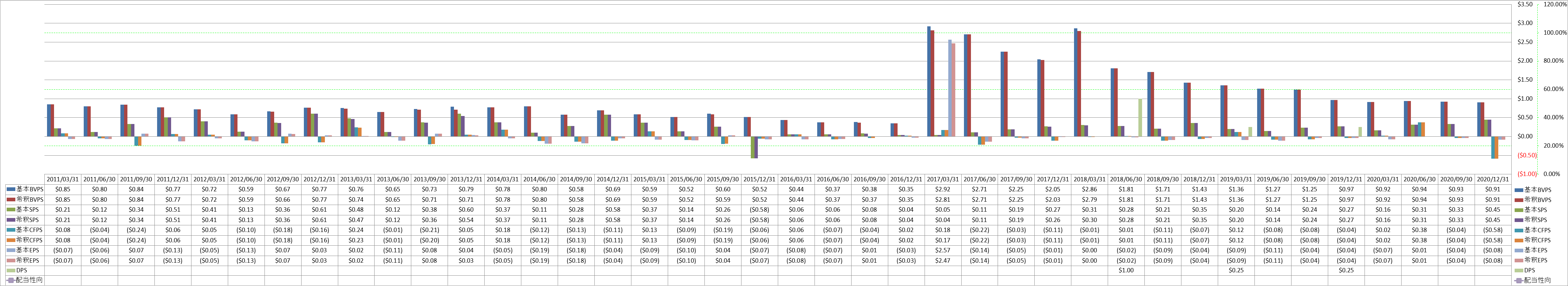Click the 基本BVPS entry in the right legend
Viewport: 1568px width, 286px height.
coord(1533,190)
